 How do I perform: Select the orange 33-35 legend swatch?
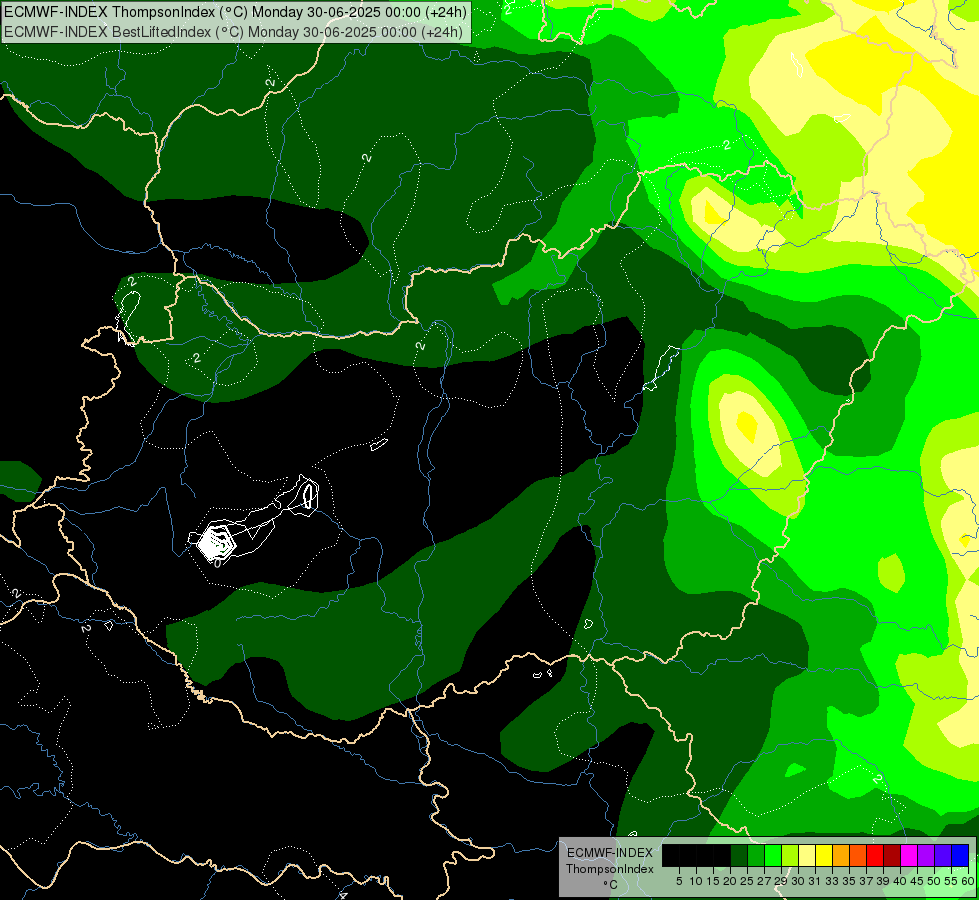841,855
